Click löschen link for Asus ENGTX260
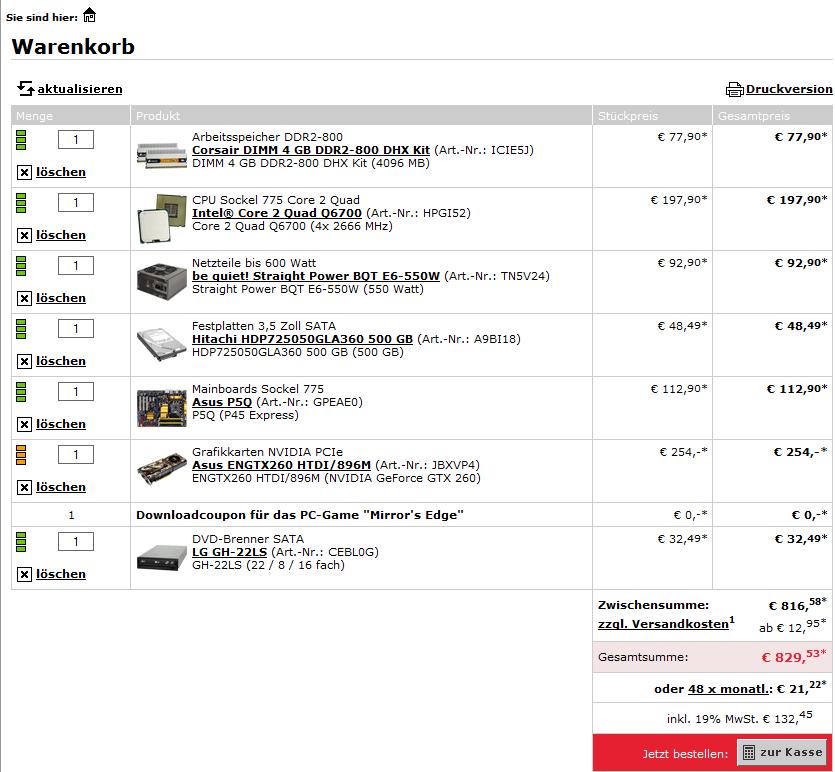The width and height of the screenshot is (835, 772). pos(61,487)
